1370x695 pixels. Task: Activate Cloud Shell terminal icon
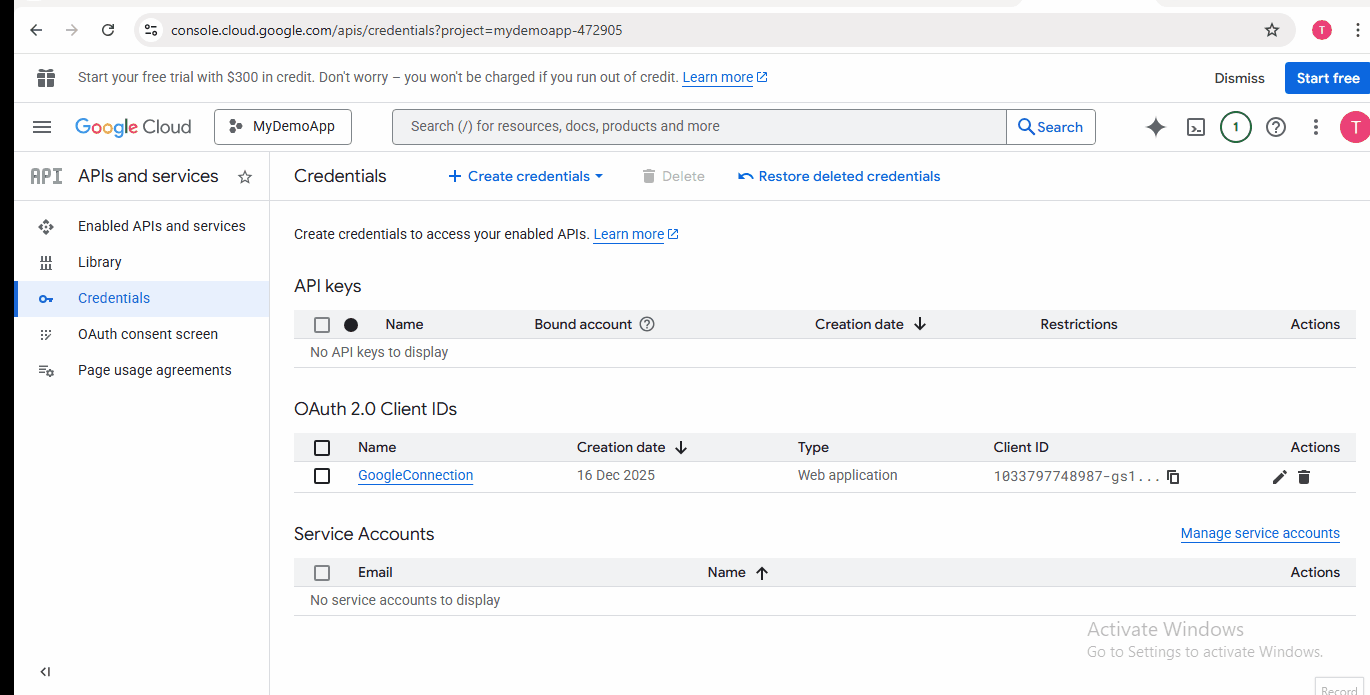tap(1195, 127)
